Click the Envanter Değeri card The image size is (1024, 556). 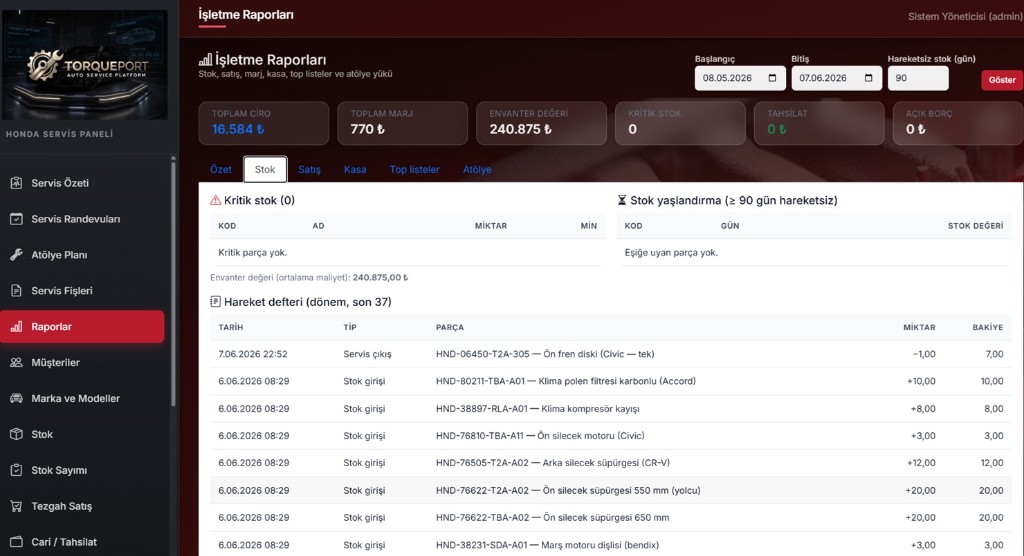[541, 123]
